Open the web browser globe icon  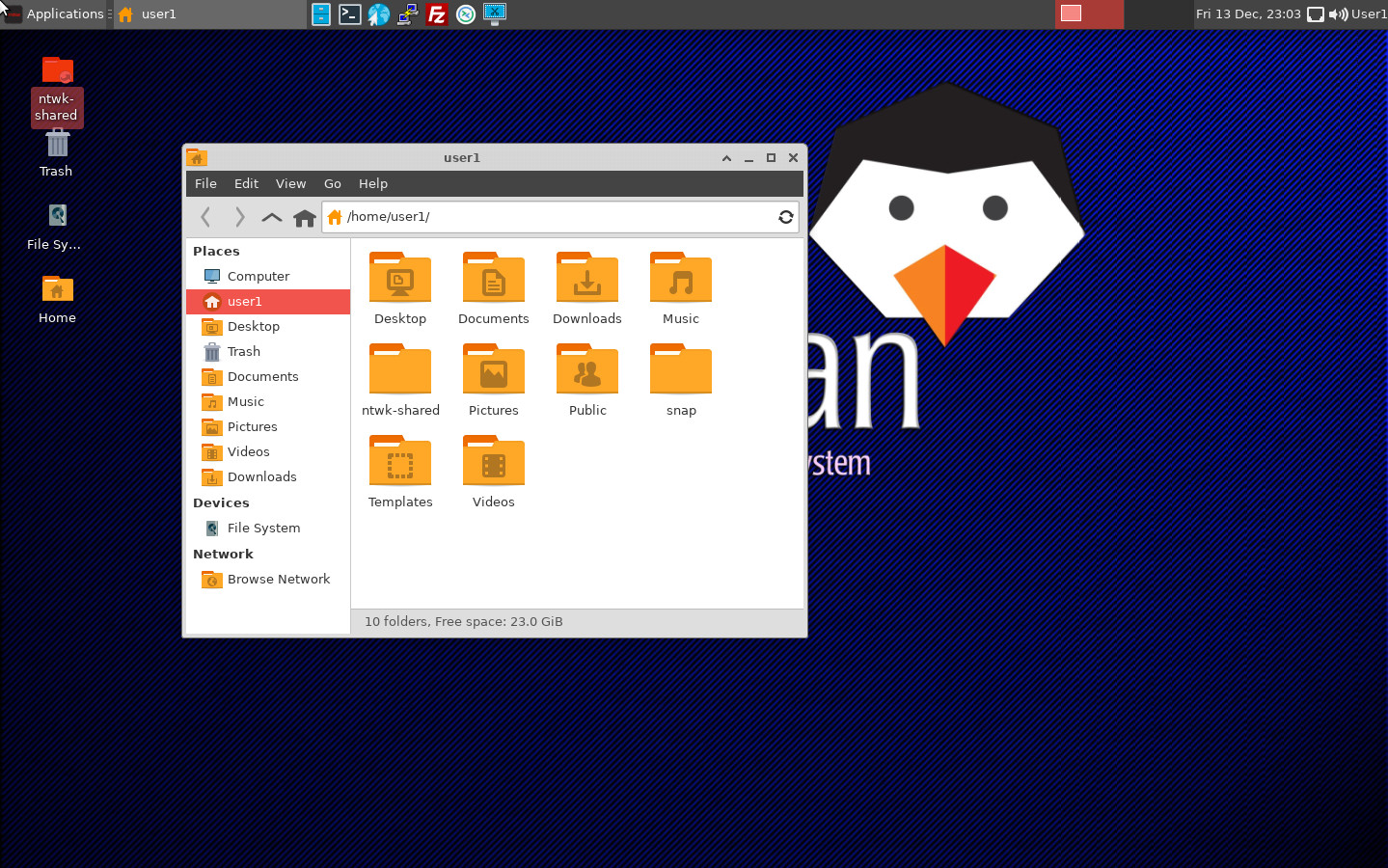pos(378,14)
